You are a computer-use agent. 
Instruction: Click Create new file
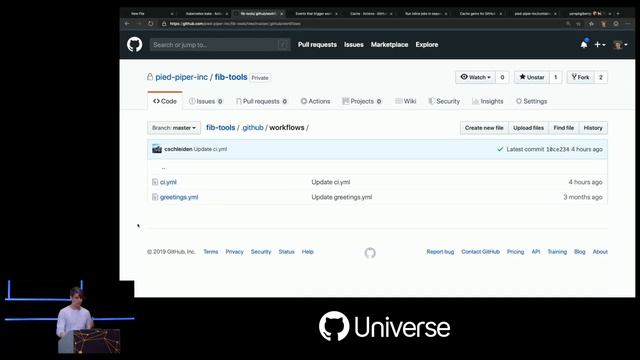[484, 128]
